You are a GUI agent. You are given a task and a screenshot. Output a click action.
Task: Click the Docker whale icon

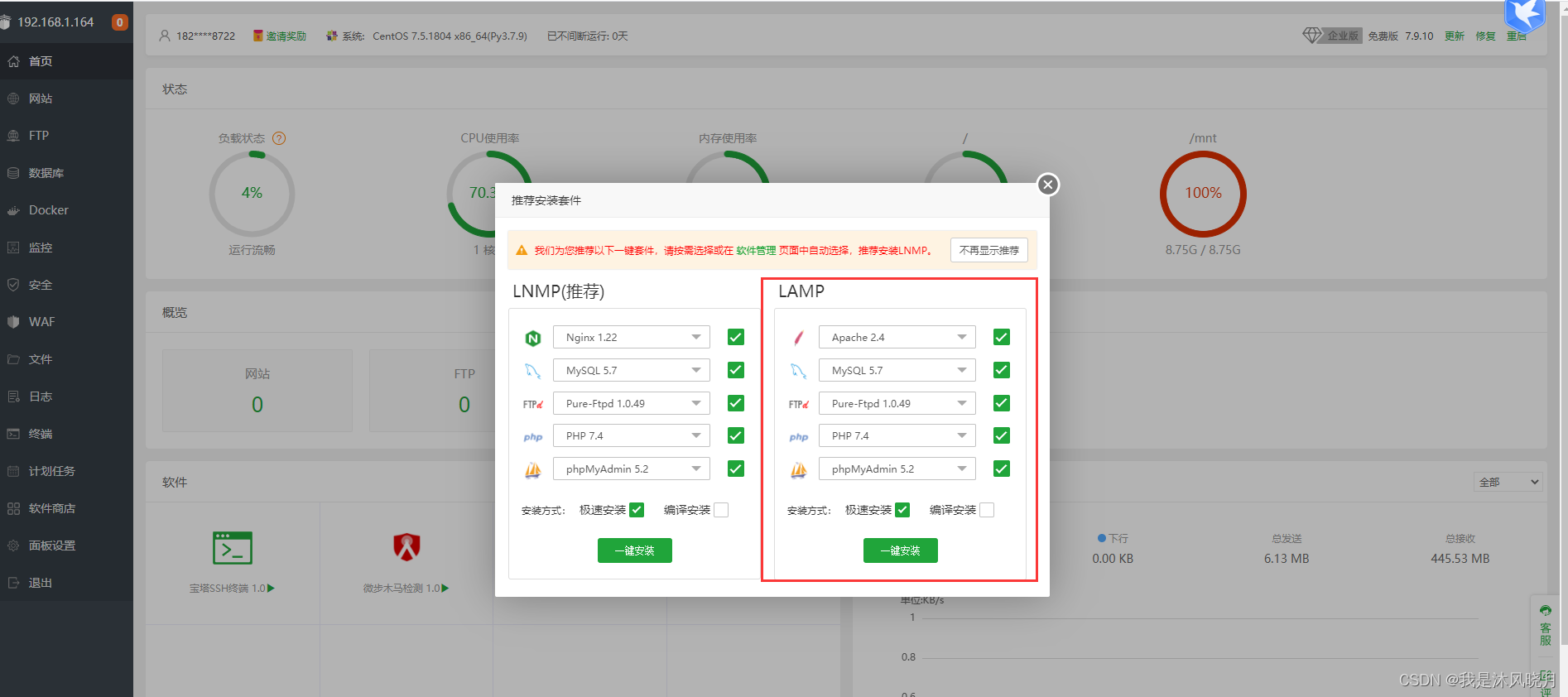13,210
